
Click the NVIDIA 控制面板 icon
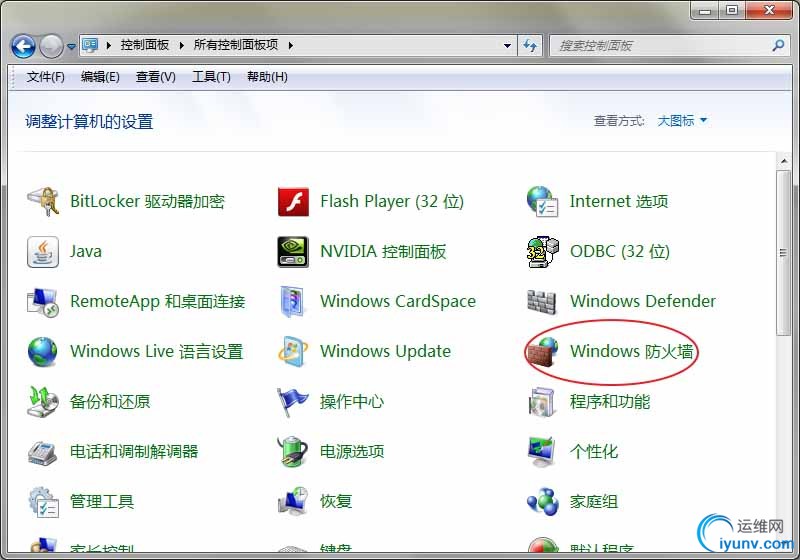[293, 251]
